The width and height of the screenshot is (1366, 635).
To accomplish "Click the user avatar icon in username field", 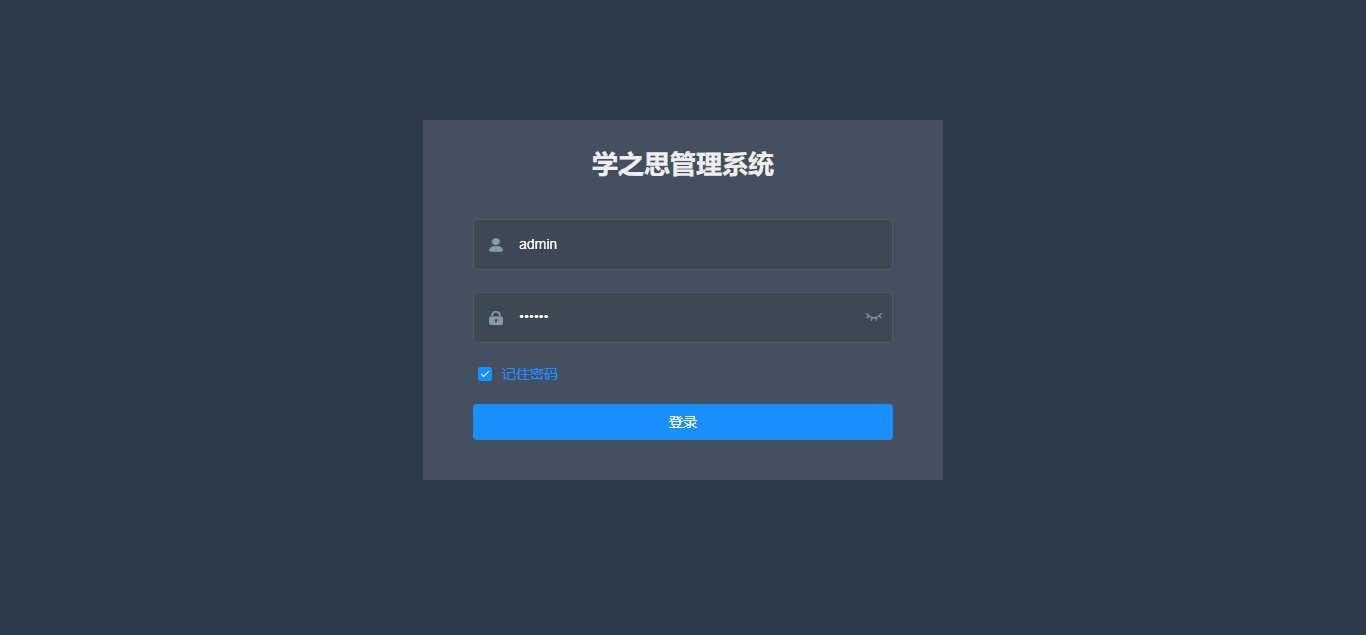I will (x=495, y=245).
